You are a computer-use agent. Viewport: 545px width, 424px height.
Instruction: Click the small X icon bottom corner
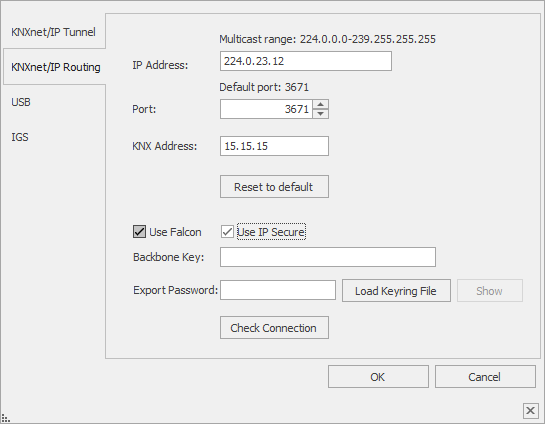[530, 410]
